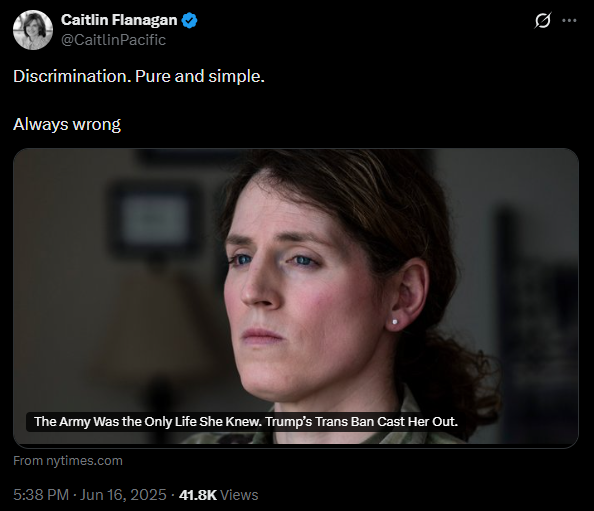The width and height of the screenshot is (594, 511).
Task: Click the Jun 16, 2025 date
Action: [x=123, y=495]
